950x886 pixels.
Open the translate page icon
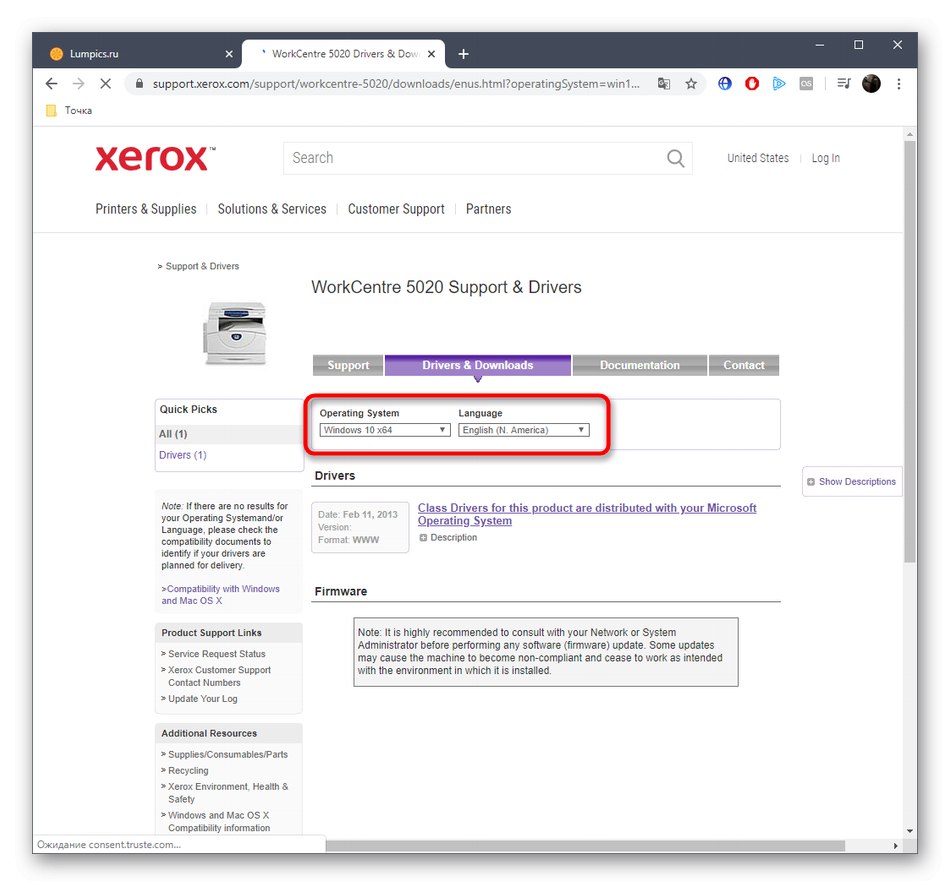664,84
